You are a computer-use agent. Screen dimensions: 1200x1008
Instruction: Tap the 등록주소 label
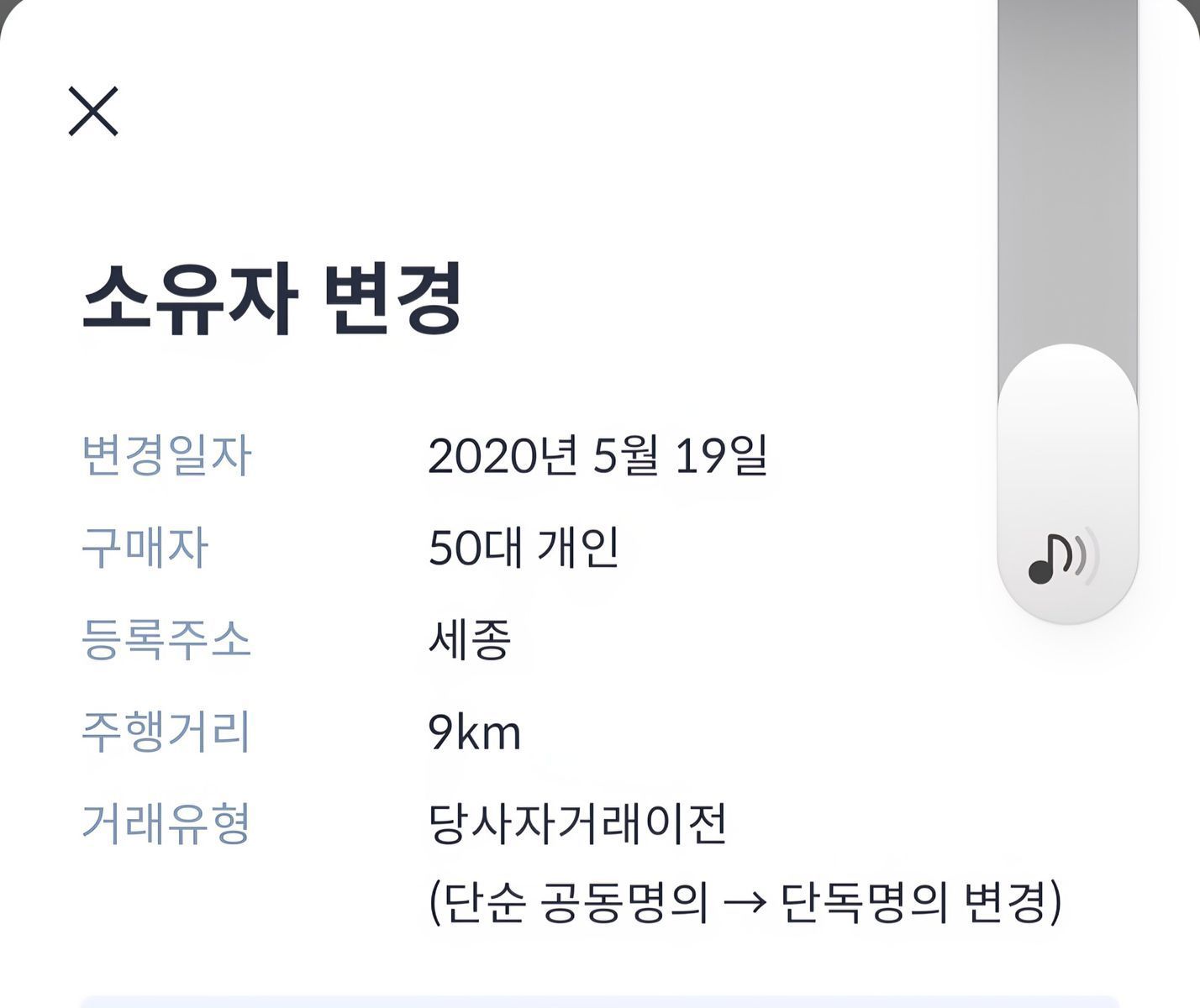coord(166,640)
